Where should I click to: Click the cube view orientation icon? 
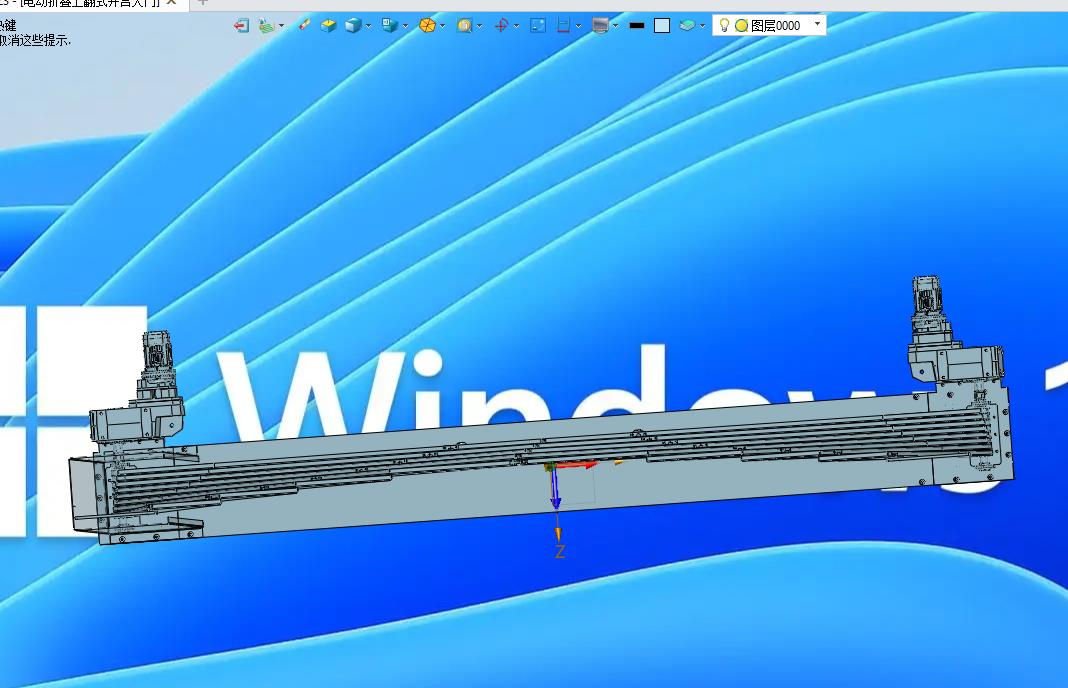tap(390, 26)
